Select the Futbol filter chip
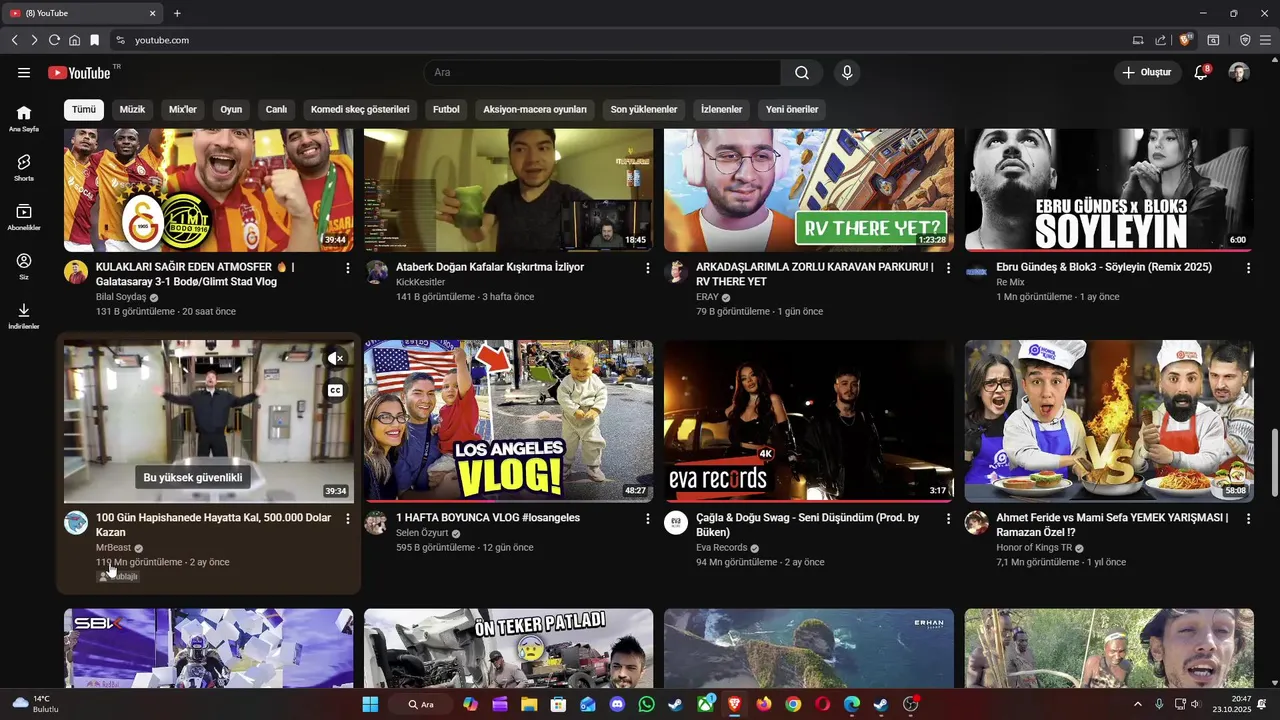 (x=446, y=109)
